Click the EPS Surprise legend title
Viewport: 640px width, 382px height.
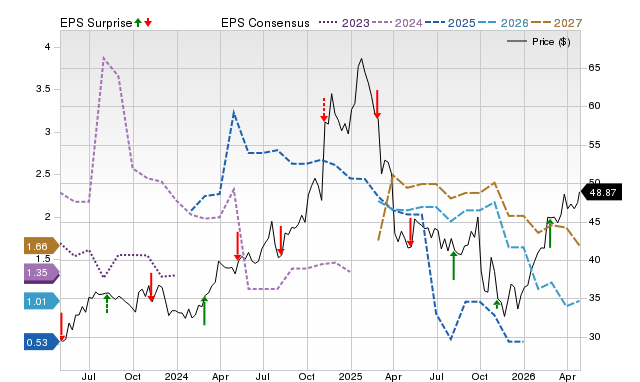click(96, 23)
